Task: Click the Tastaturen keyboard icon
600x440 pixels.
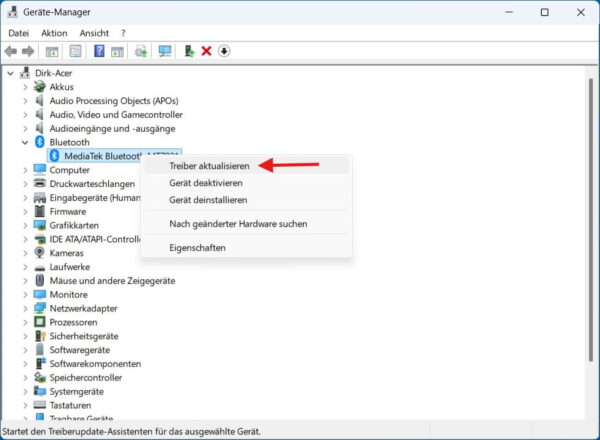Action: point(39,405)
